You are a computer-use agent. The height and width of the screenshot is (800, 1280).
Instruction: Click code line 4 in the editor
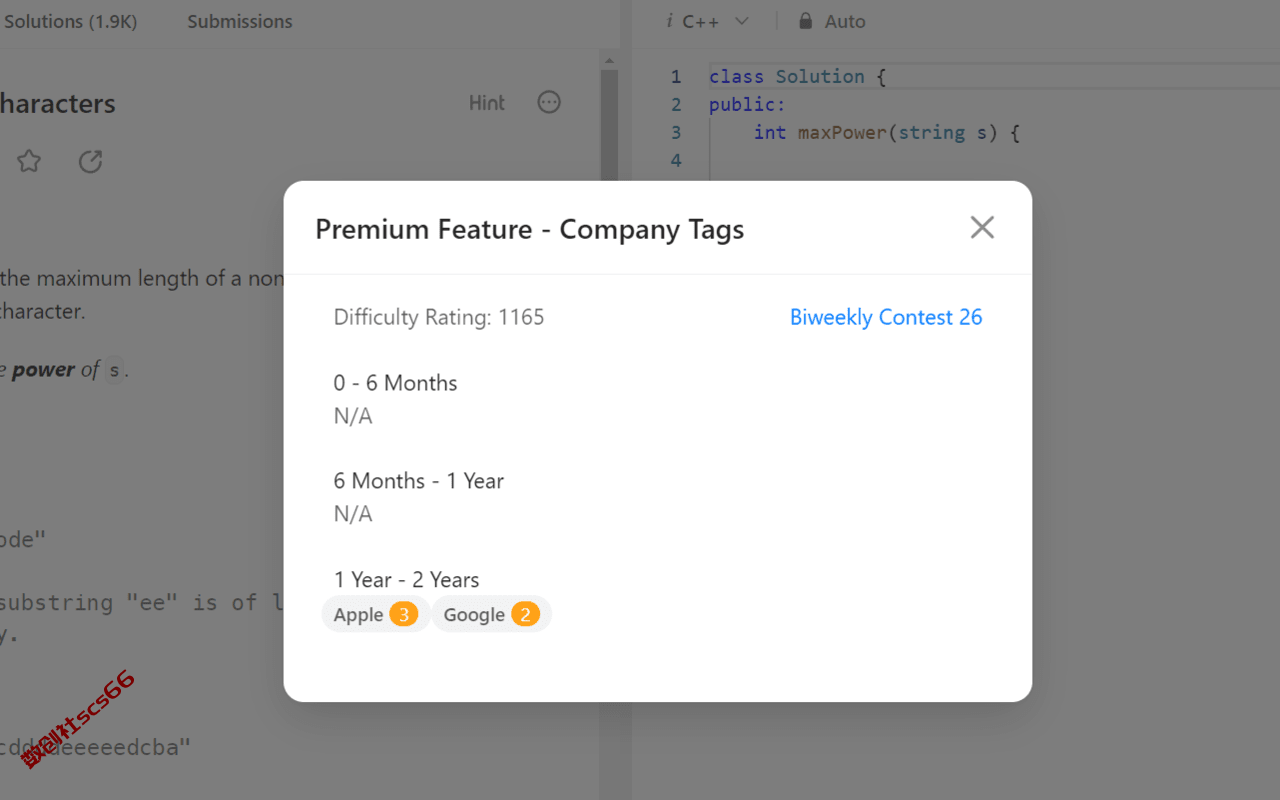tap(990, 160)
